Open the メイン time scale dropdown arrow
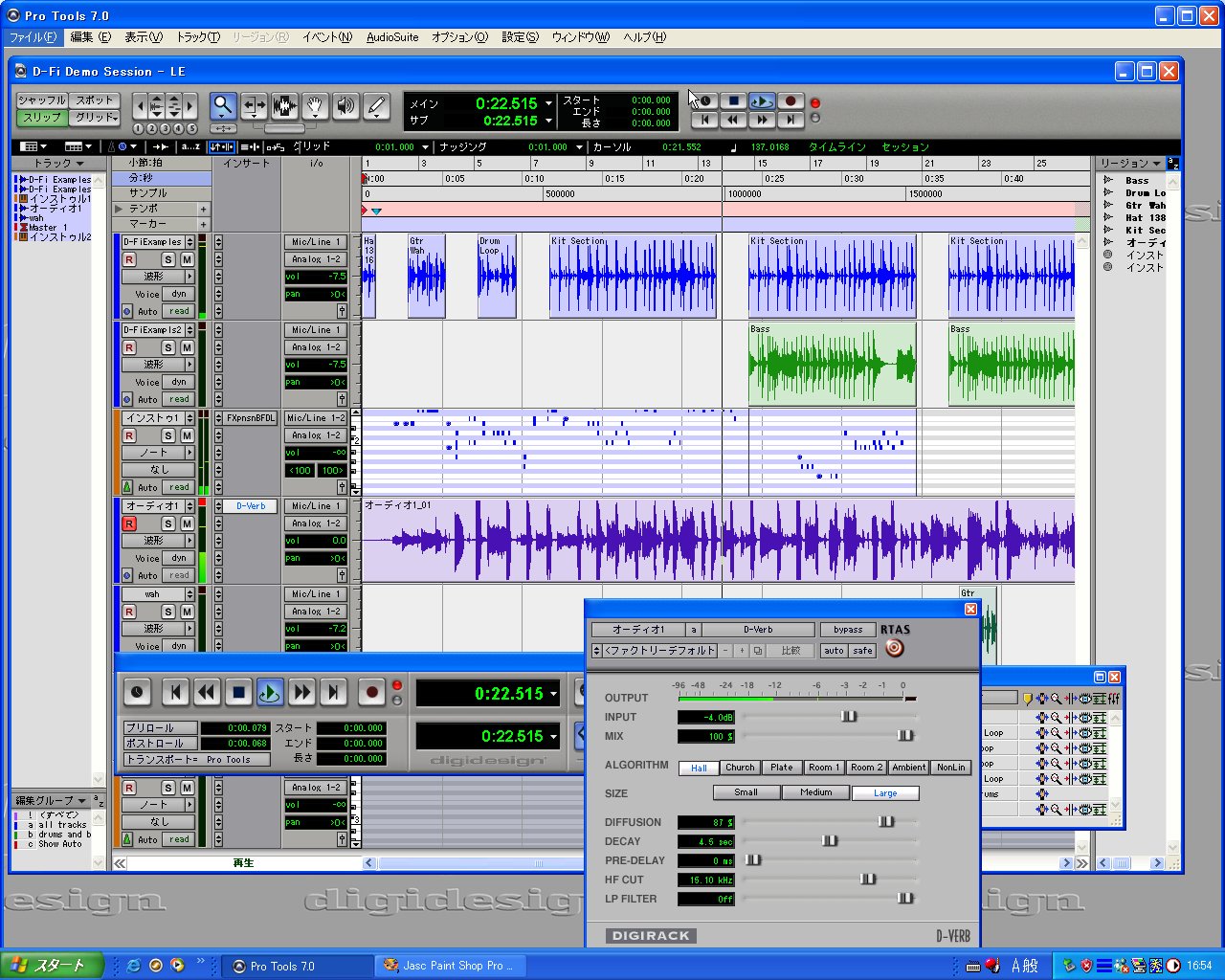Viewport: 1225px width, 980px height. pos(548,103)
